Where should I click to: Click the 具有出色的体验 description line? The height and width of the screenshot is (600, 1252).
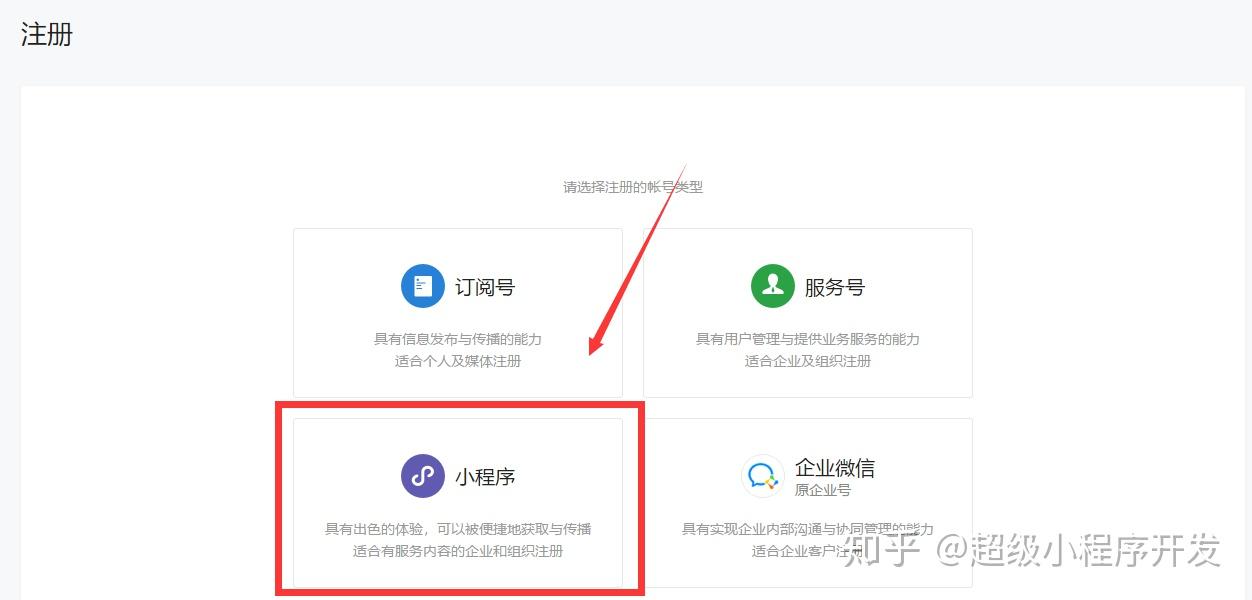[x=458, y=529]
